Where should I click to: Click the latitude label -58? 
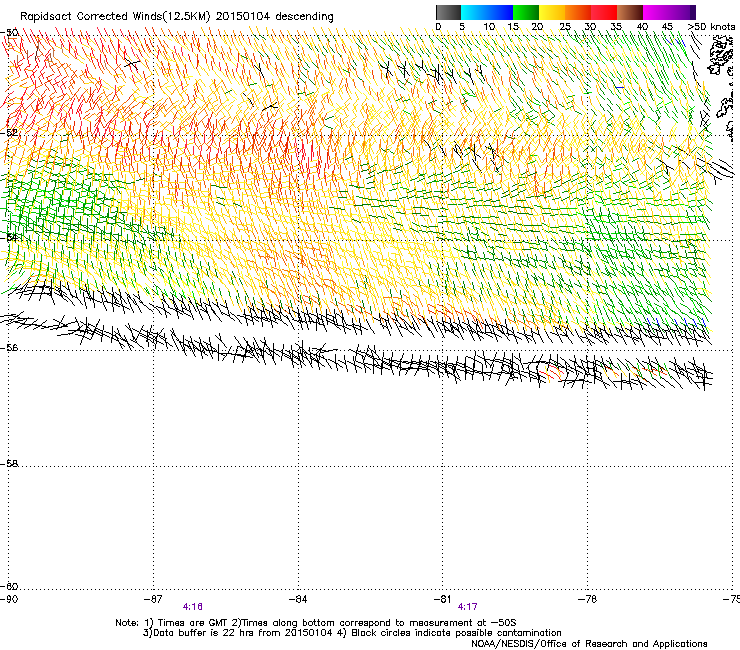click(x=9, y=464)
